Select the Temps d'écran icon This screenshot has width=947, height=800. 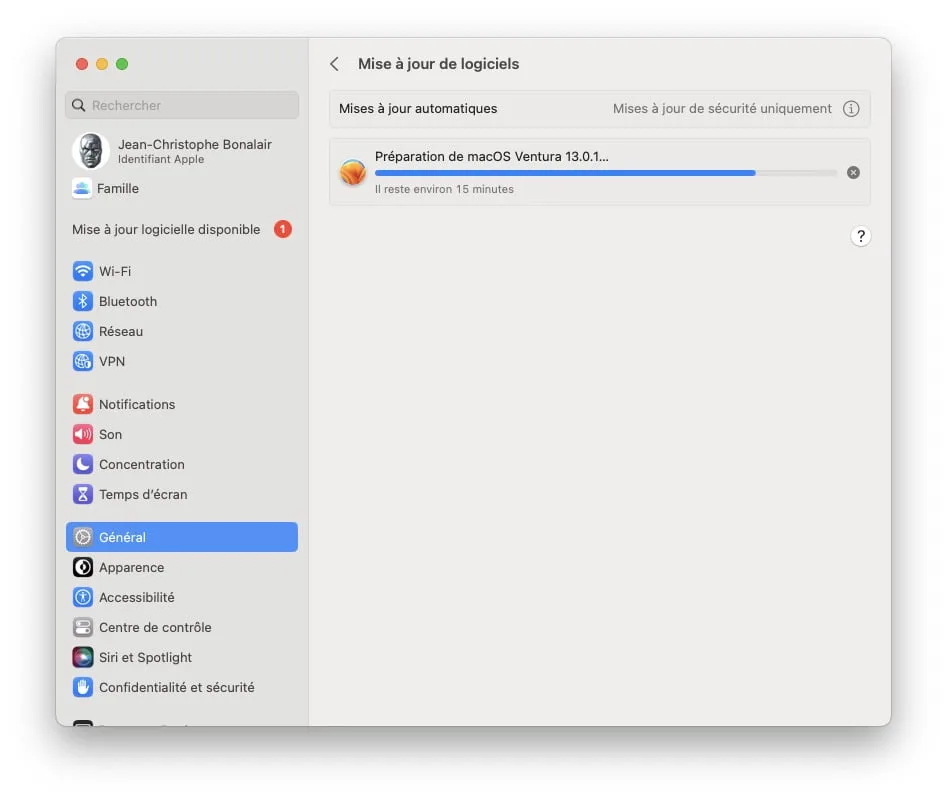[83, 494]
